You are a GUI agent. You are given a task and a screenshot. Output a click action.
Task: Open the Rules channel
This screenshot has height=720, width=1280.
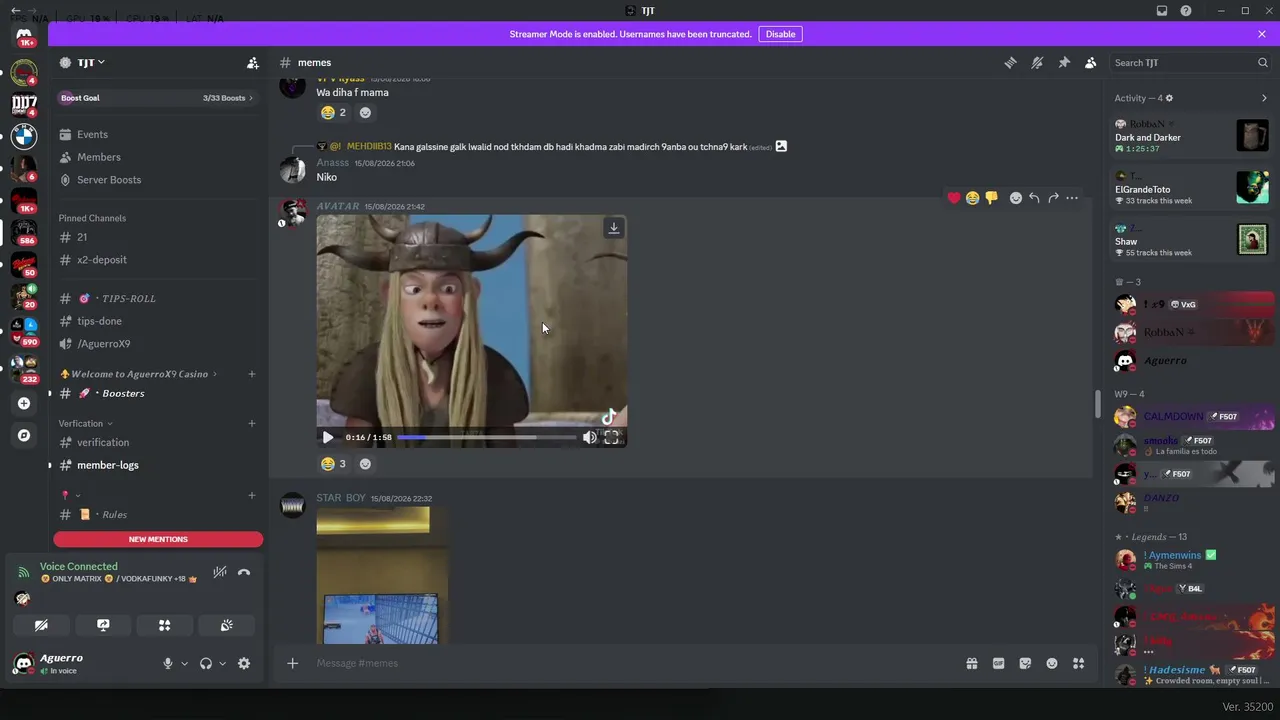pos(158,514)
